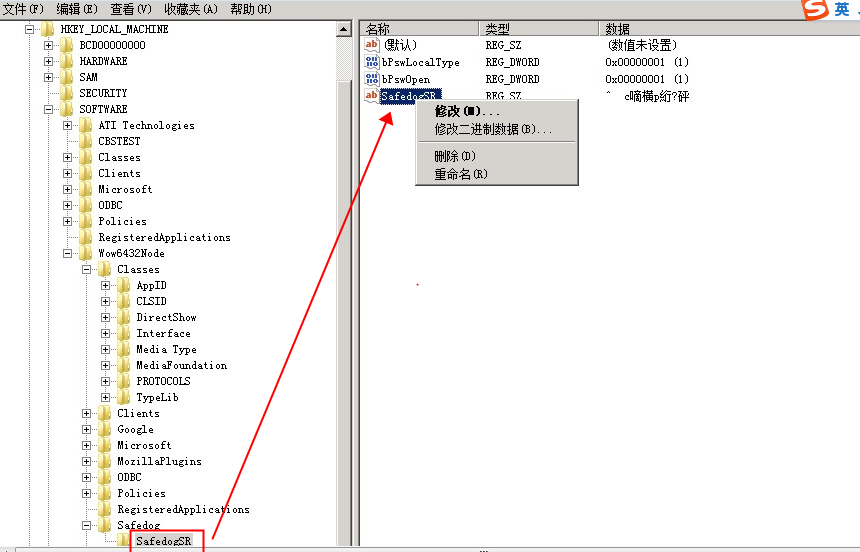Open the 编辑(E) menu
The image size is (860, 552).
click(x=77, y=9)
